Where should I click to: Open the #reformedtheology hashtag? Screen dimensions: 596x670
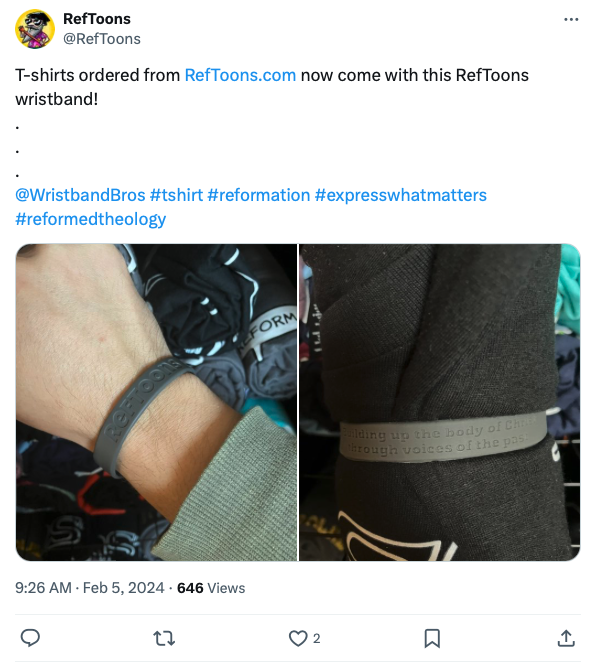coord(91,219)
